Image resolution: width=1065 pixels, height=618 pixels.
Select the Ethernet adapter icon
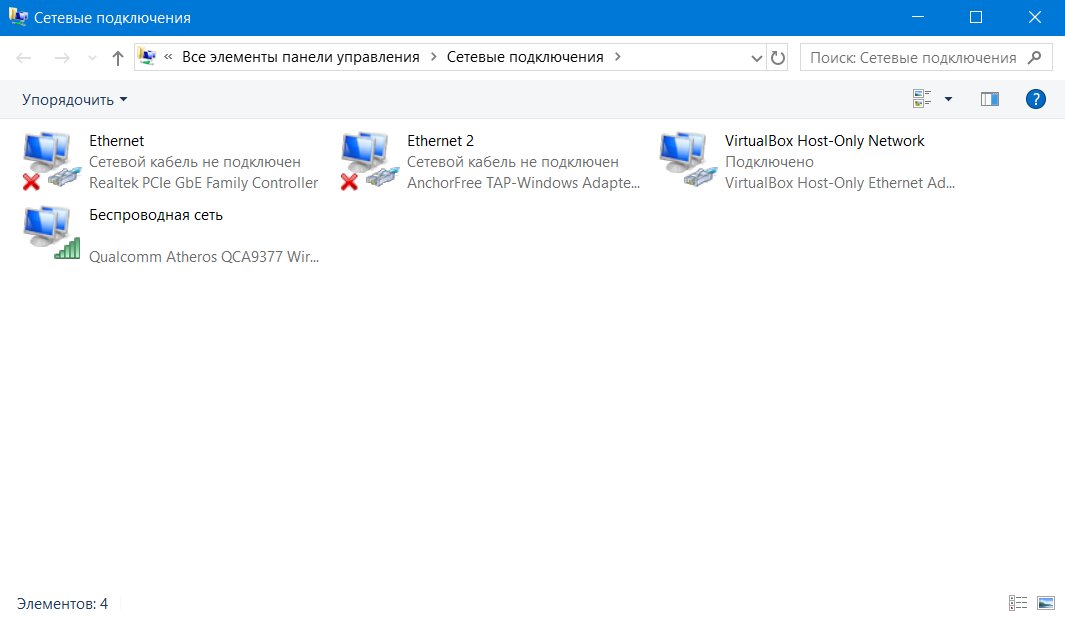coord(52,162)
